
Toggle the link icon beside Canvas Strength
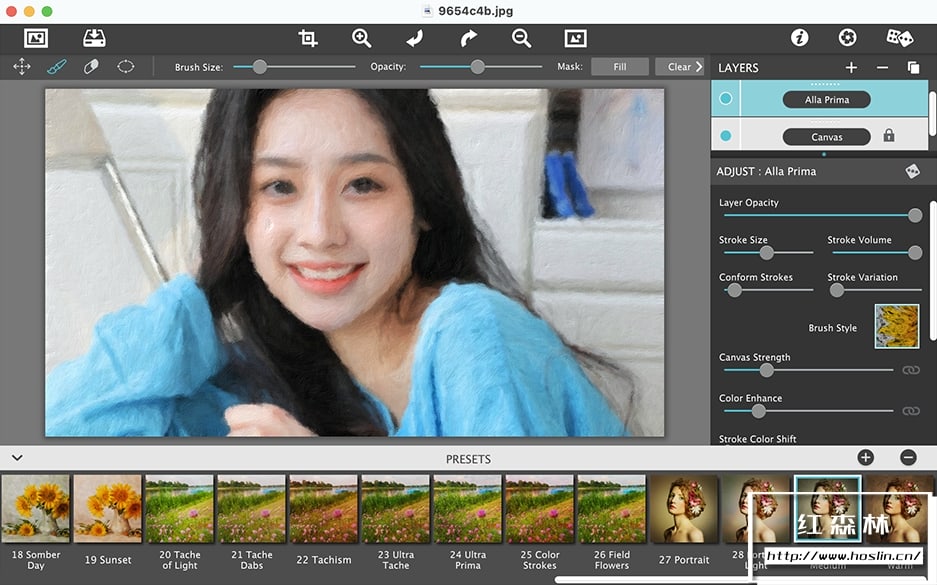tap(910, 370)
